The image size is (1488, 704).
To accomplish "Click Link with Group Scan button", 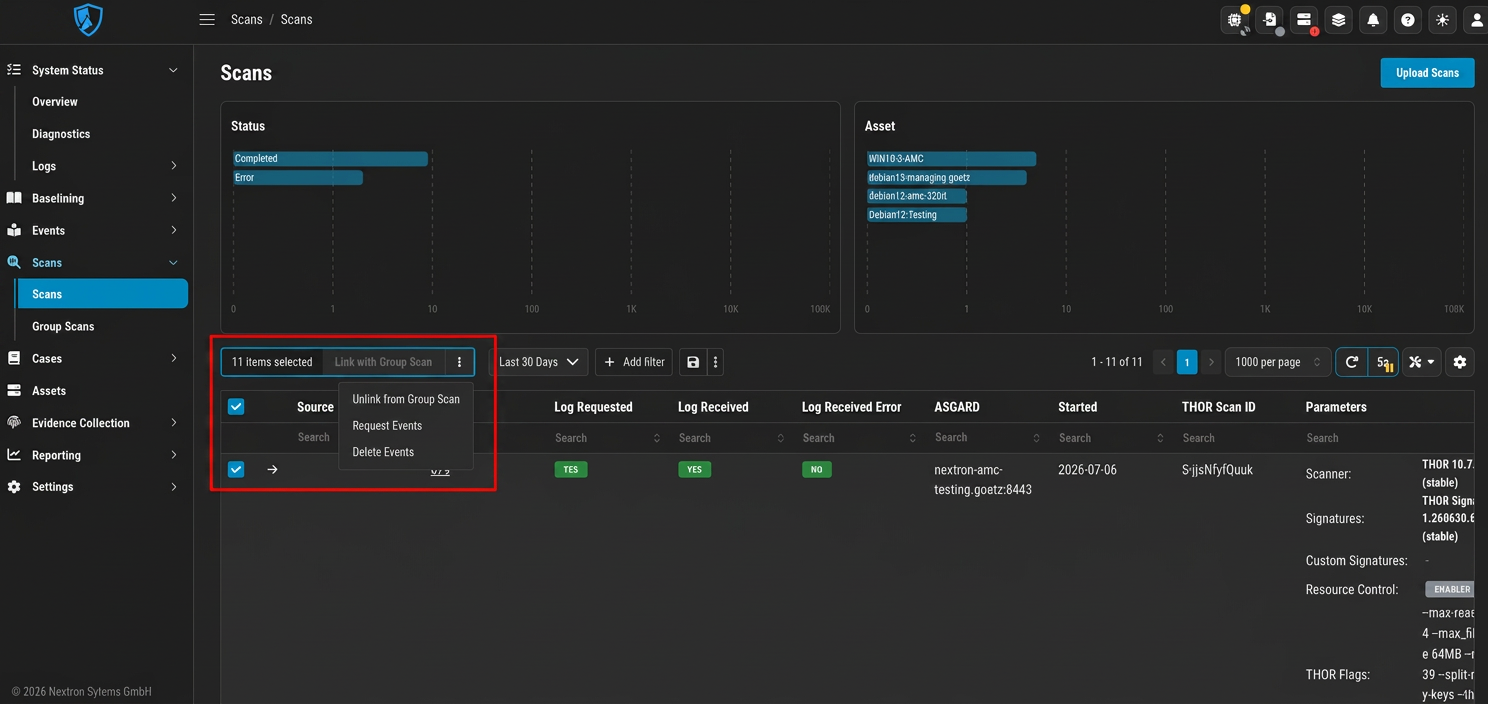I will (383, 362).
